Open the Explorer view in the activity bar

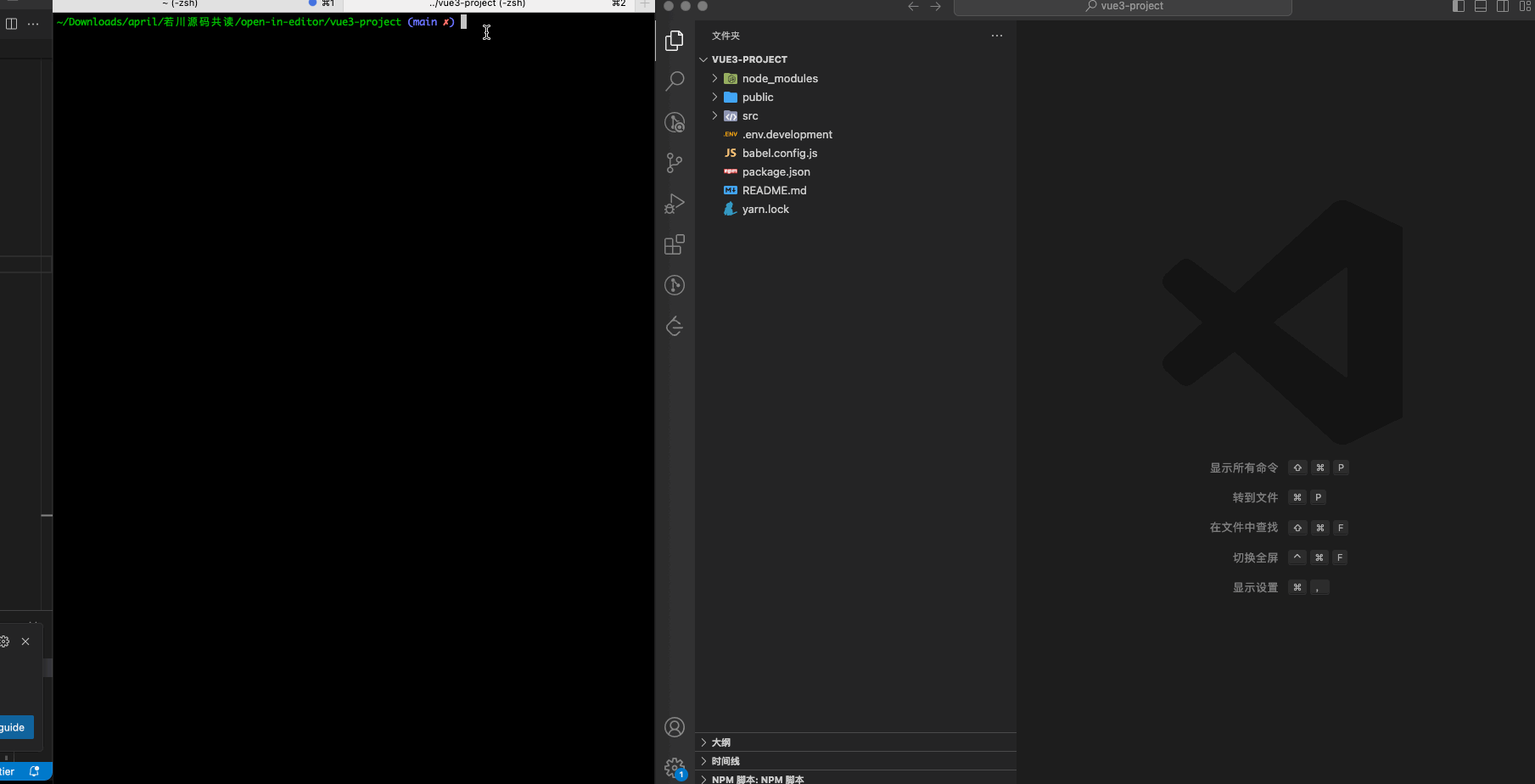675,41
